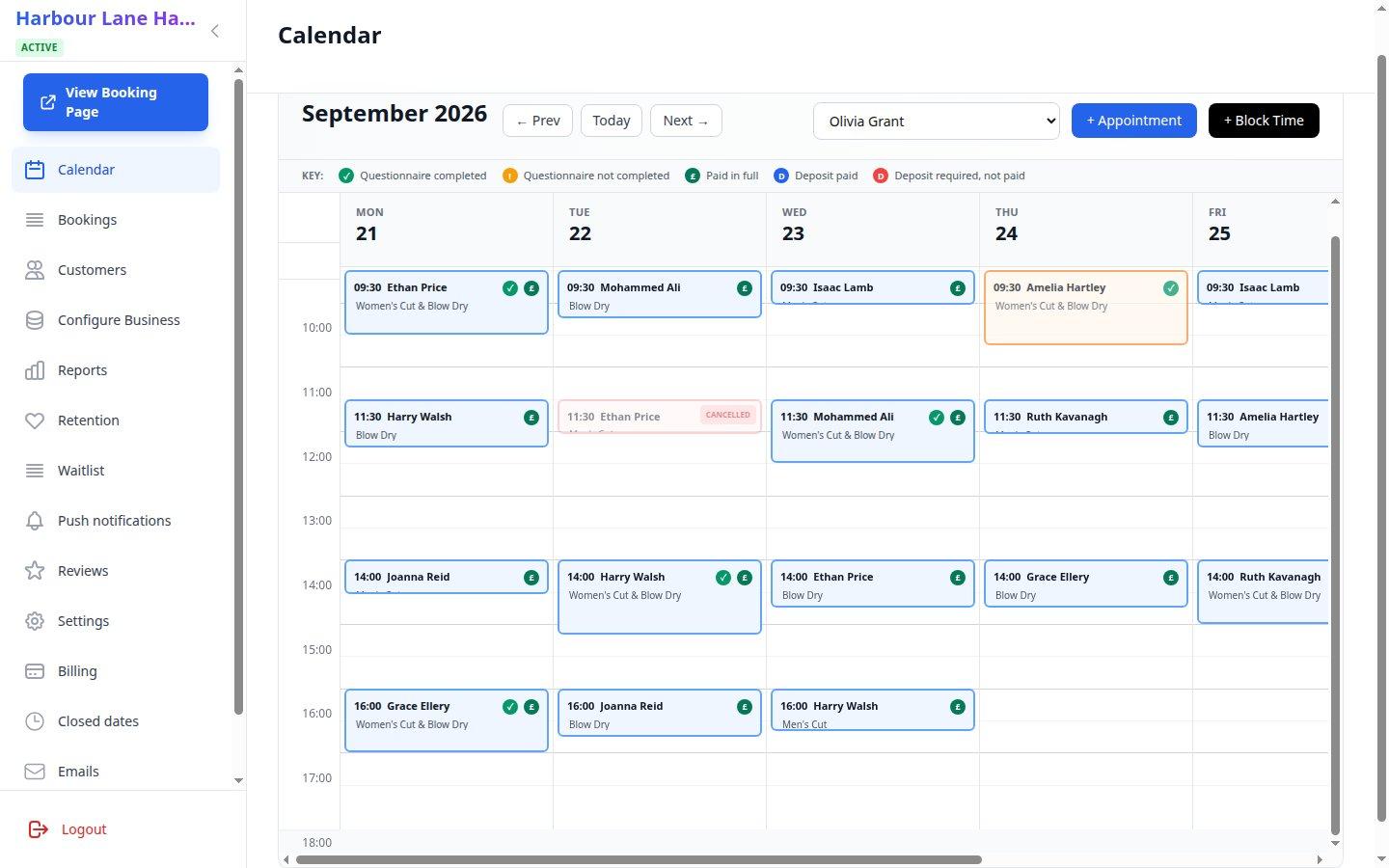Screen dimensions: 1389x868
Task: Click the Logout door icon
Action: tap(39, 829)
